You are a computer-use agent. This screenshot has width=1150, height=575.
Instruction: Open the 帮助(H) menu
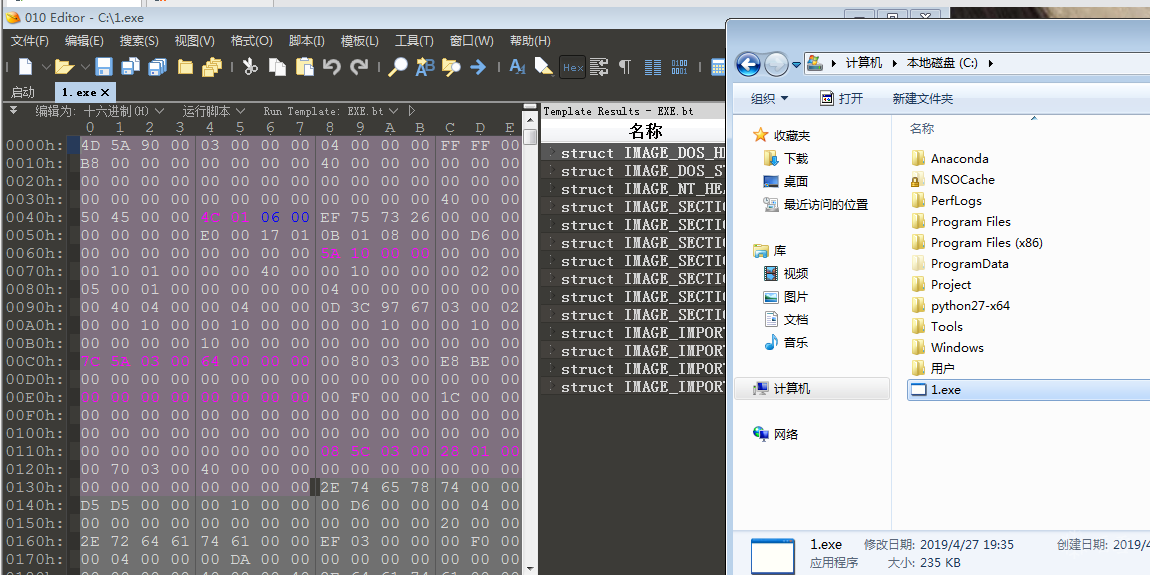(x=530, y=41)
